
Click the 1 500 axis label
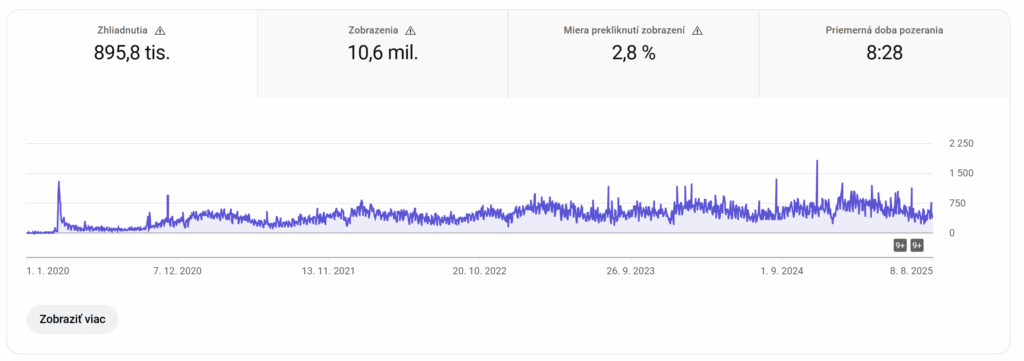(x=961, y=174)
